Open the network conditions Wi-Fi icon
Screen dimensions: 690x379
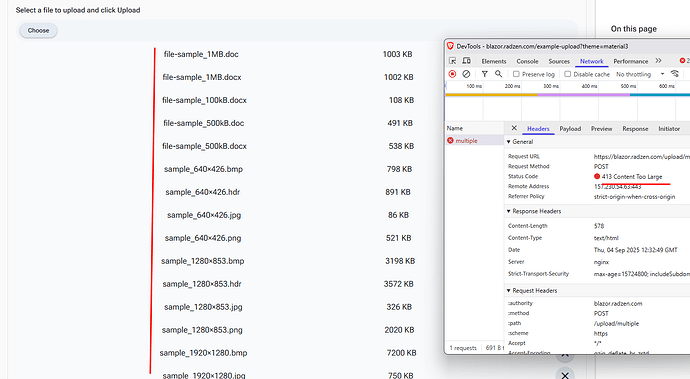tap(675, 74)
